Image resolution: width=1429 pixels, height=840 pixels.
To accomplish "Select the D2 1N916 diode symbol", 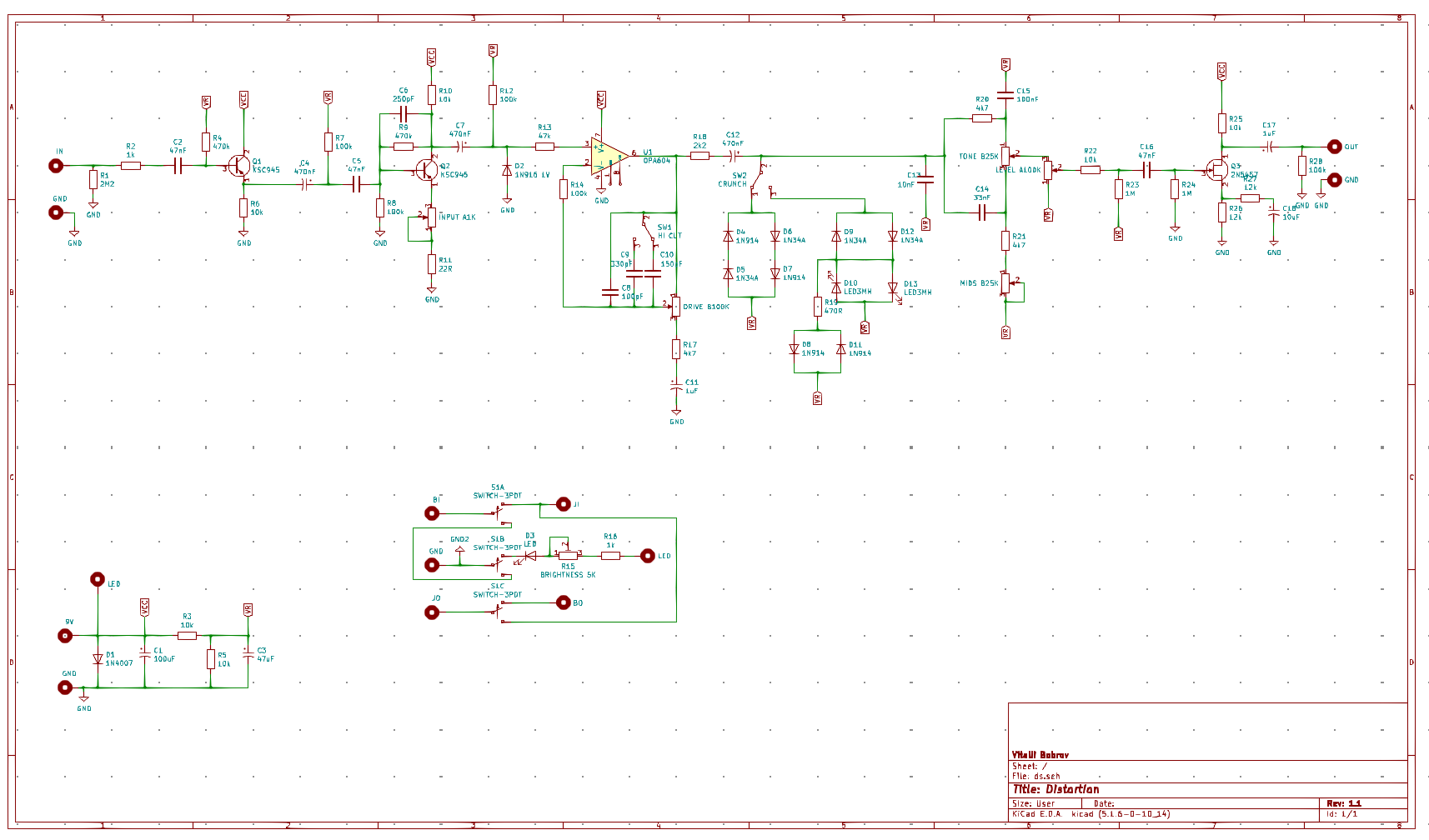I will 507,171.
